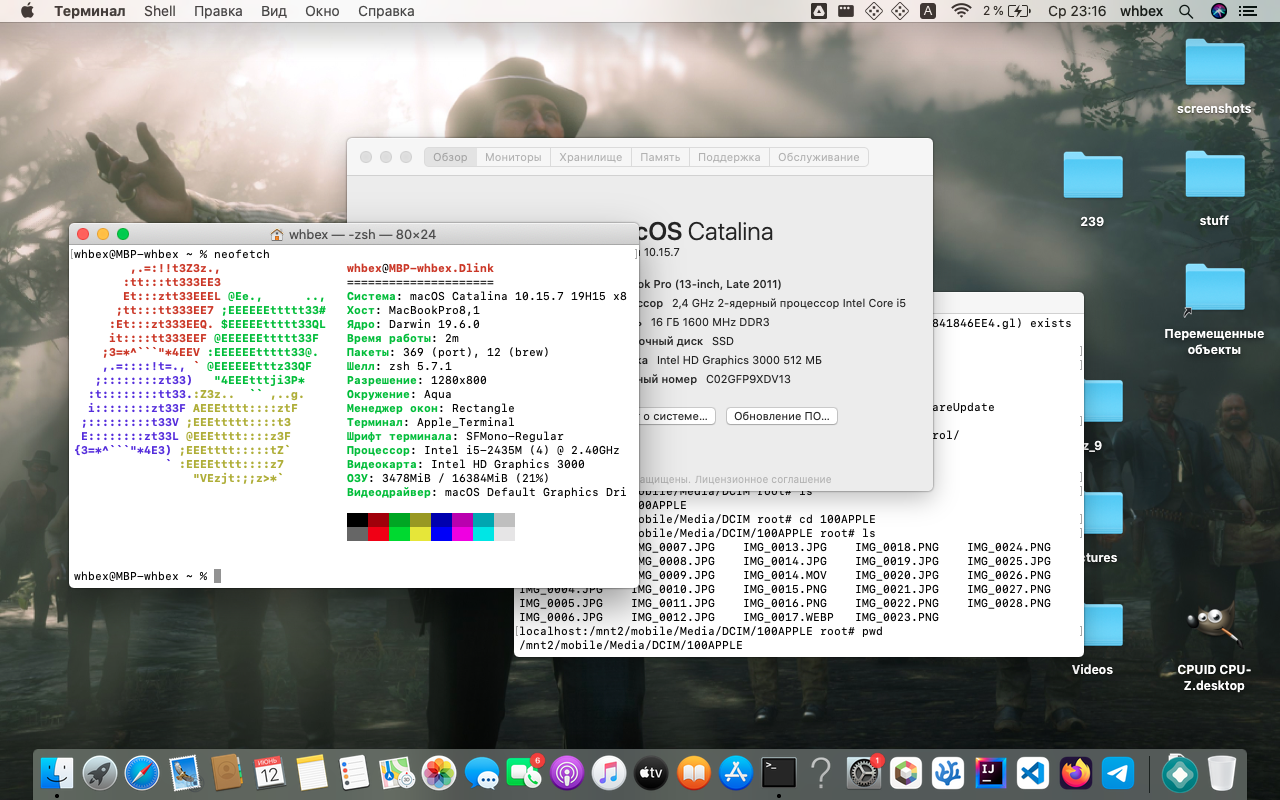
Task: Open Contacts in the Dock
Action: point(227,773)
